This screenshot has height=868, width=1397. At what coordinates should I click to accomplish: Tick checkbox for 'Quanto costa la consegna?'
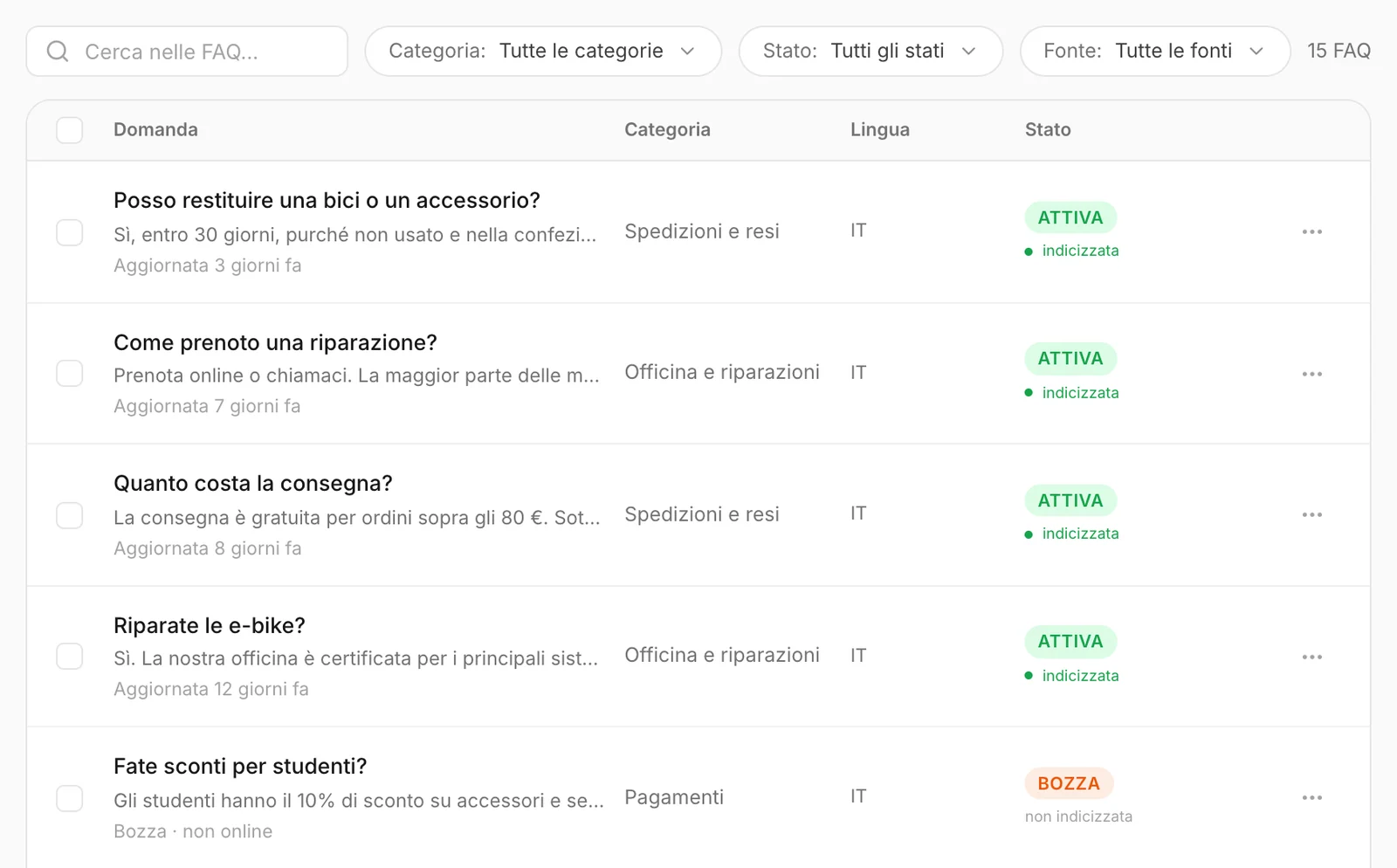pos(70,515)
